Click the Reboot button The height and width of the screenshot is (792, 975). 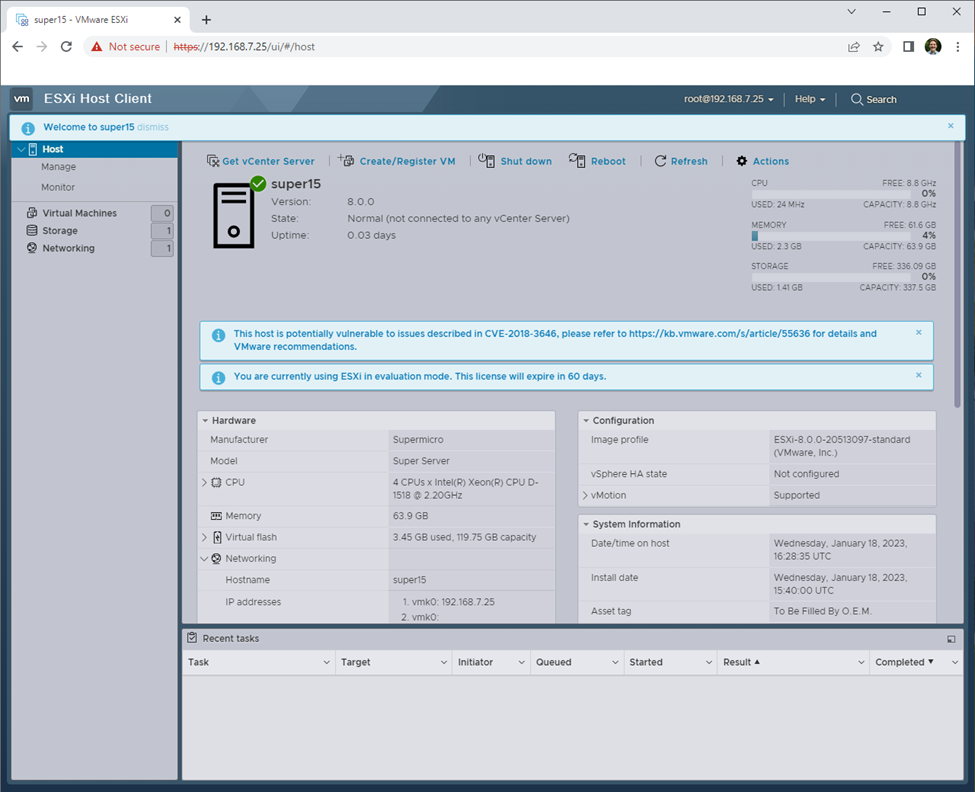[x=598, y=161]
